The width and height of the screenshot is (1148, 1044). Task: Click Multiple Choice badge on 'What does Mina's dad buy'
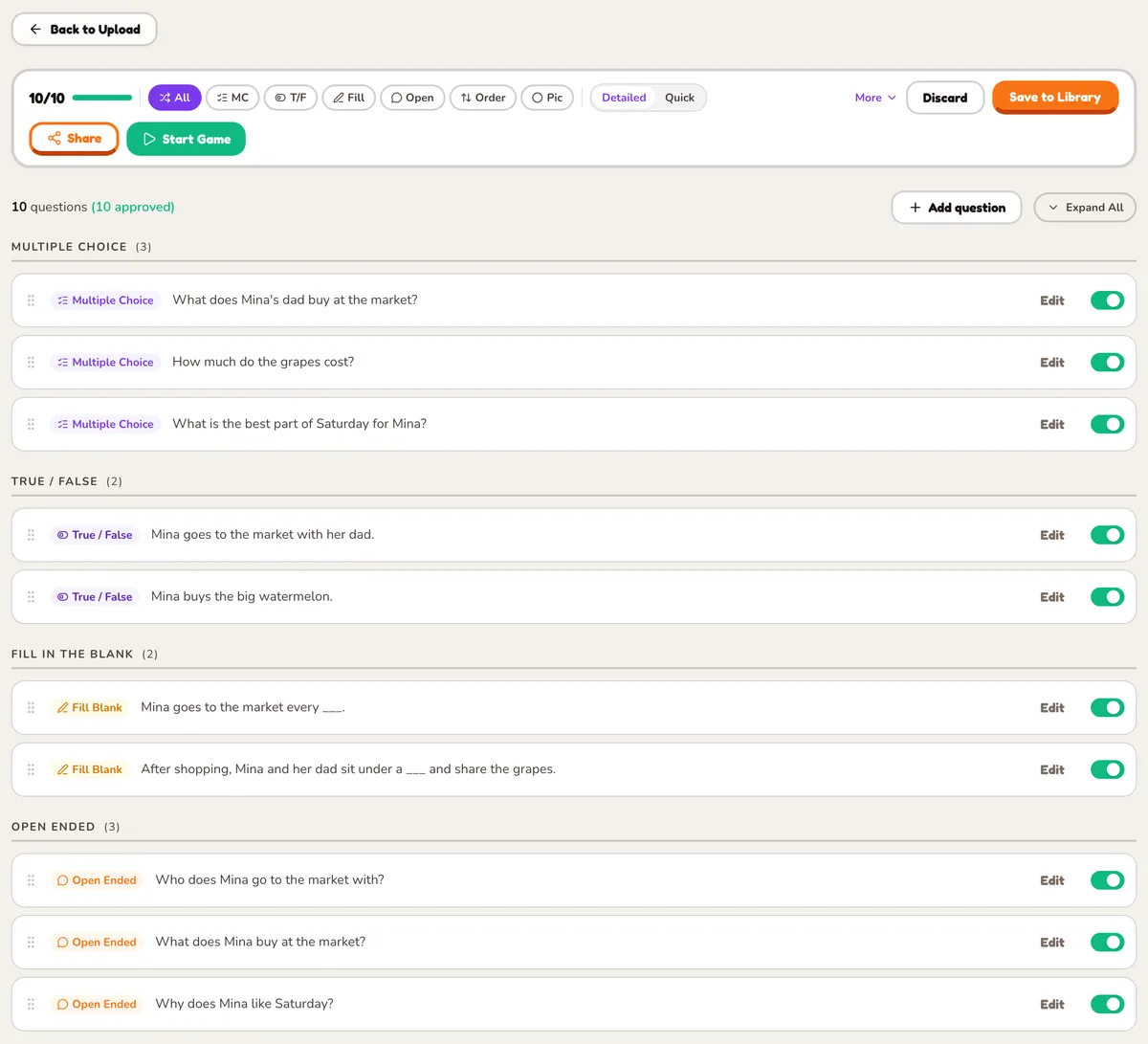105,300
